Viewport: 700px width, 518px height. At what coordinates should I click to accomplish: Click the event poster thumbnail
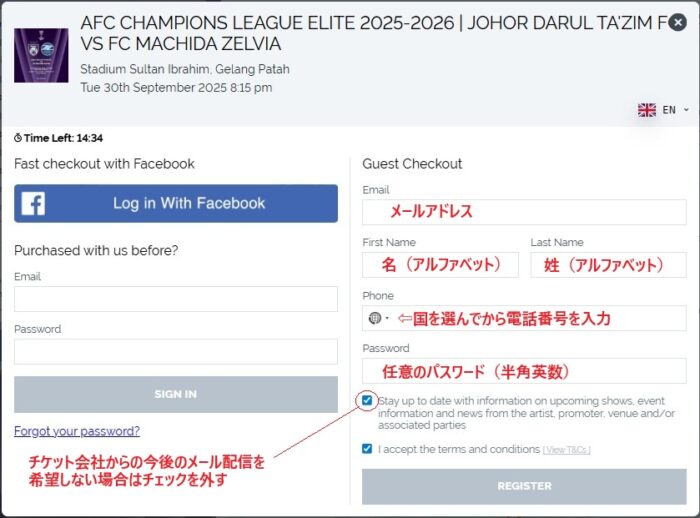[x=41, y=55]
